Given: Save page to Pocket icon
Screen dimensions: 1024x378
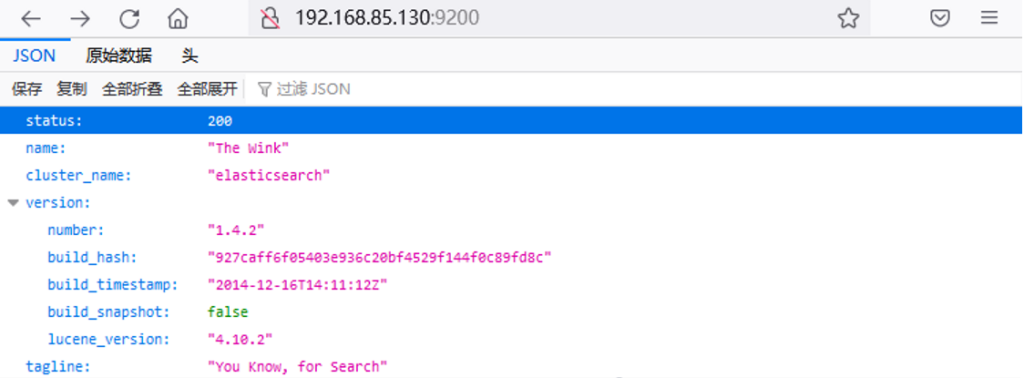Looking at the screenshot, I should click(x=940, y=18).
